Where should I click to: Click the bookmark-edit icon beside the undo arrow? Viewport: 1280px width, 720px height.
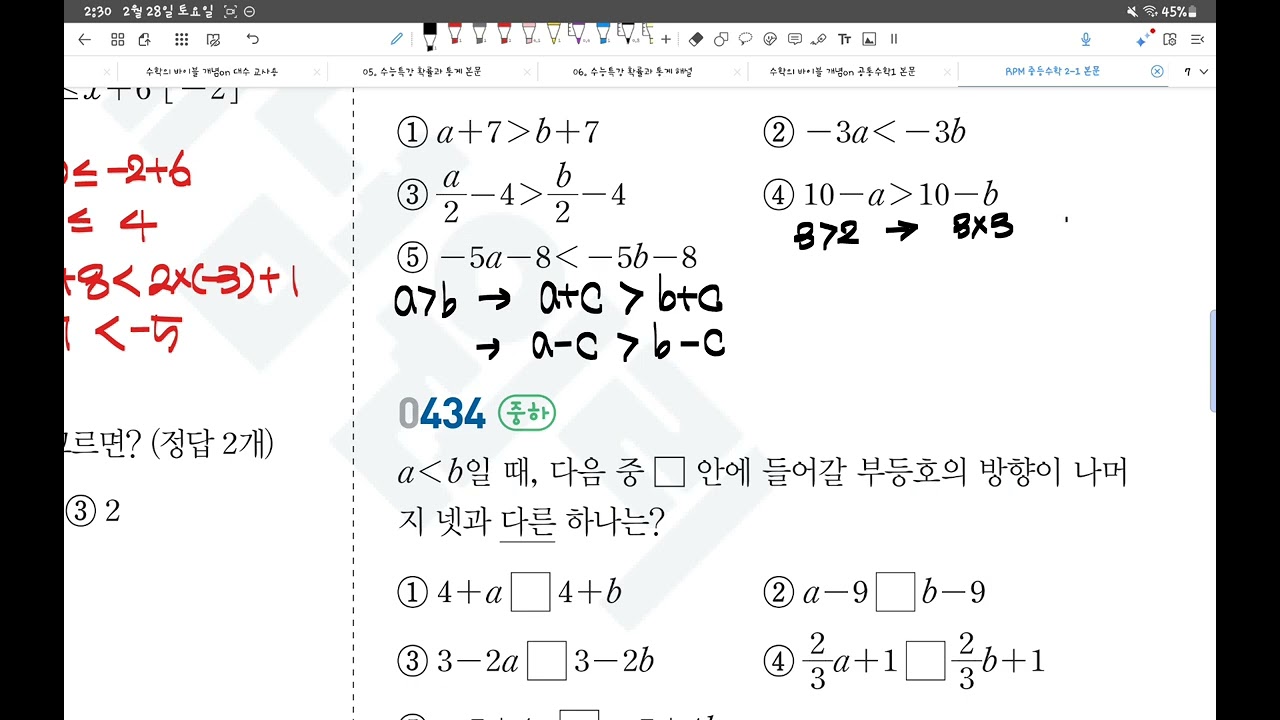pyautogui.click(x=213, y=40)
